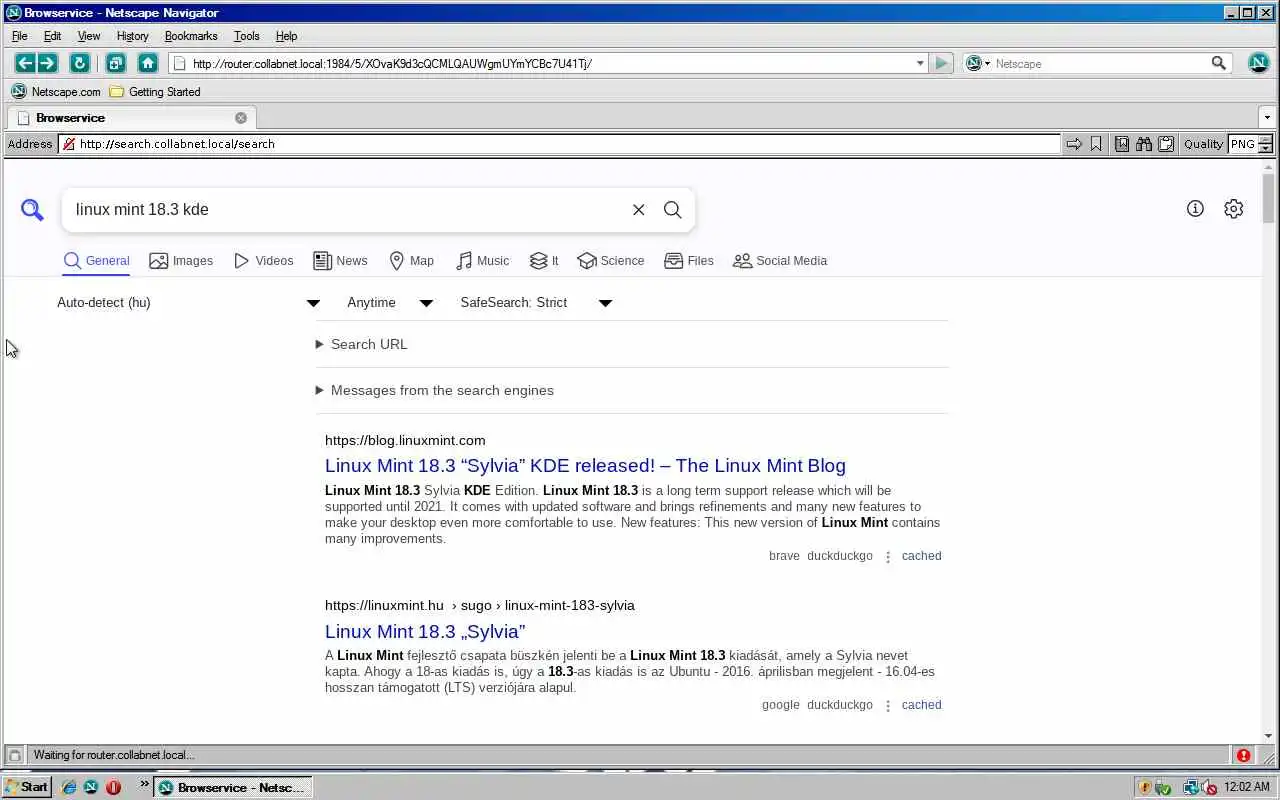Switch to the Science tab
The height and width of the screenshot is (800, 1280).
pos(611,261)
